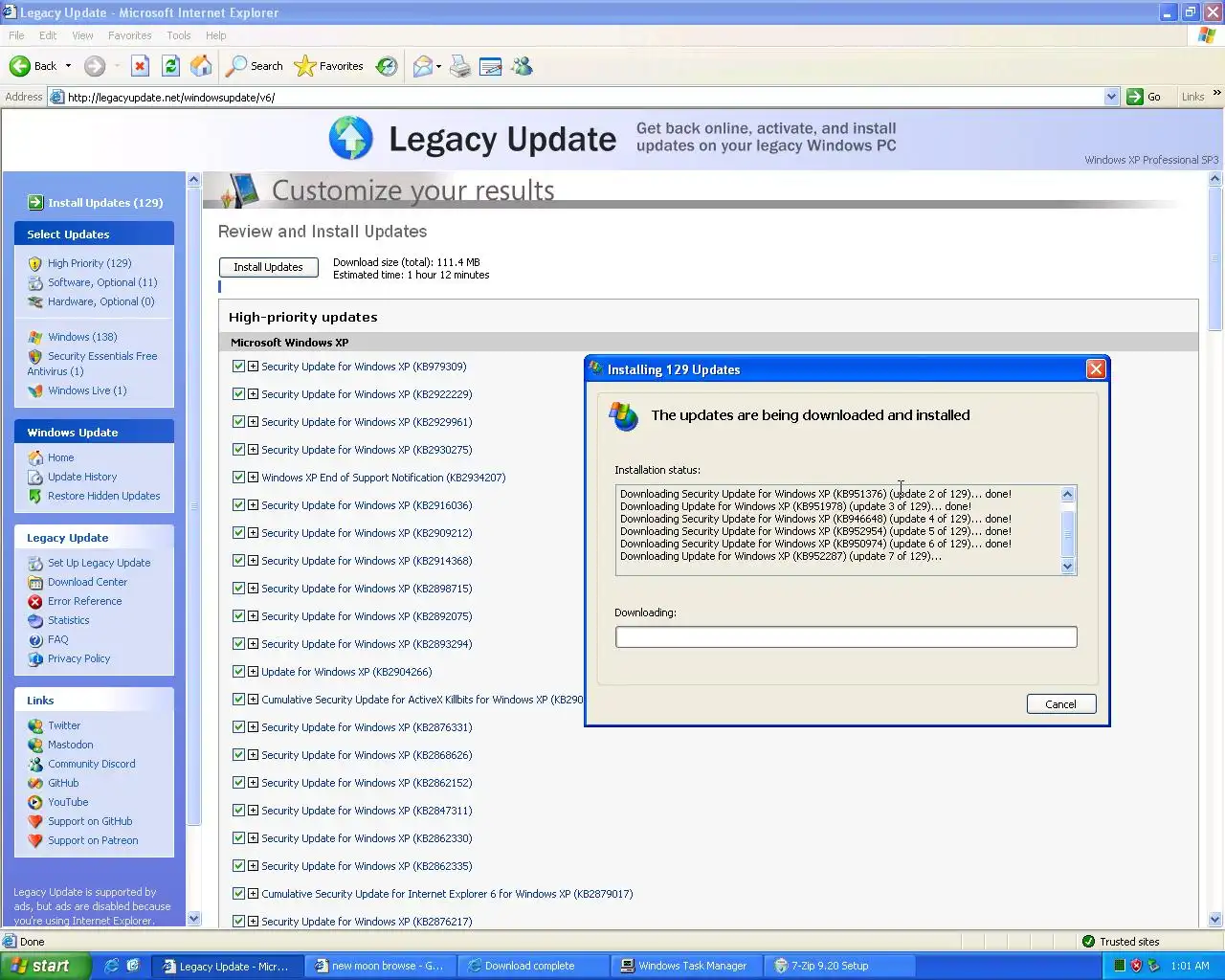Click the Twitter icon in Links
This screenshot has width=1225, height=980.
[35, 725]
